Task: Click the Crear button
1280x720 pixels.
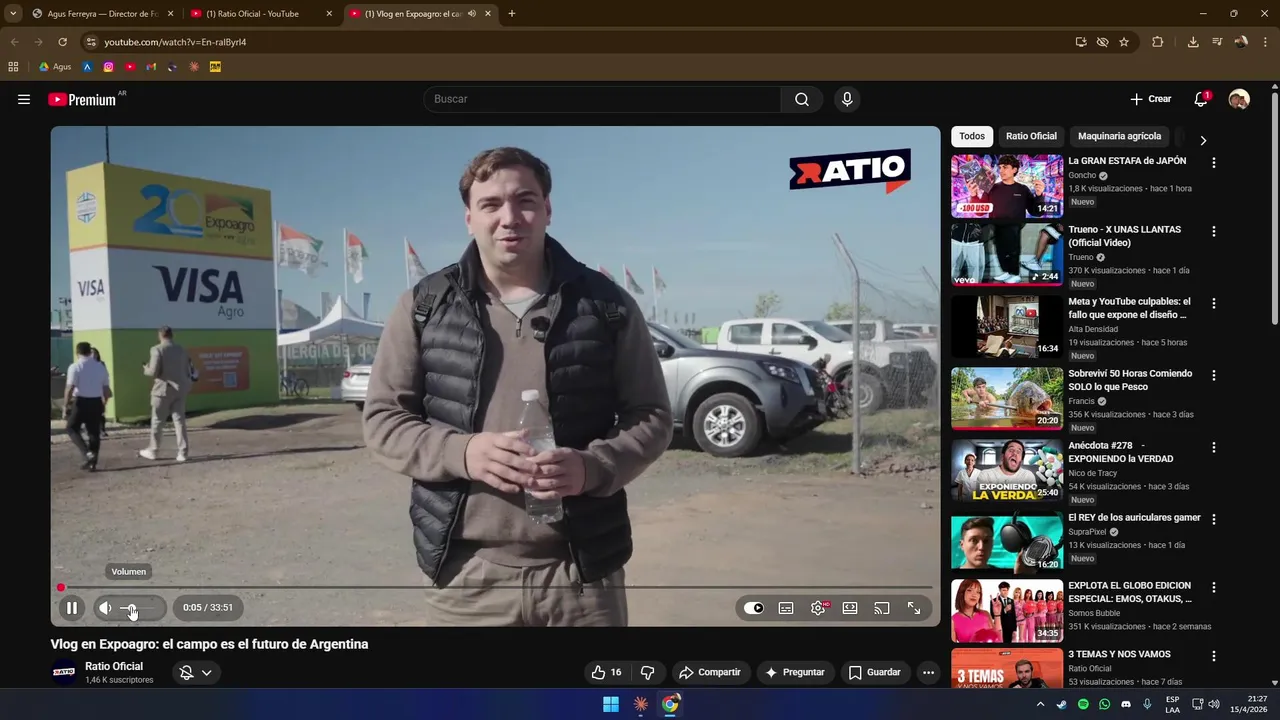Action: click(1150, 99)
